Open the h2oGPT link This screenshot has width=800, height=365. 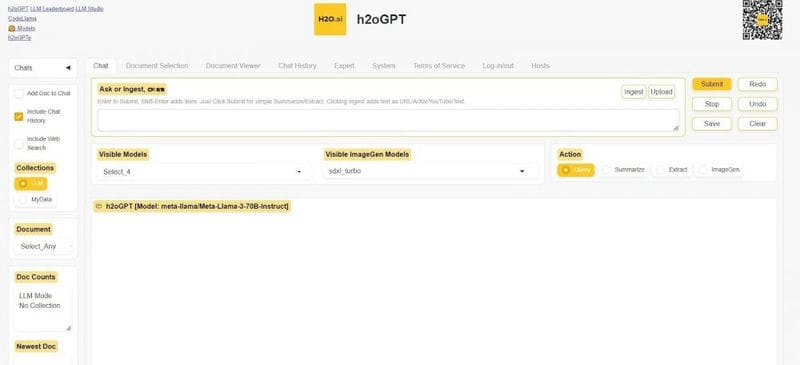[x=18, y=9]
